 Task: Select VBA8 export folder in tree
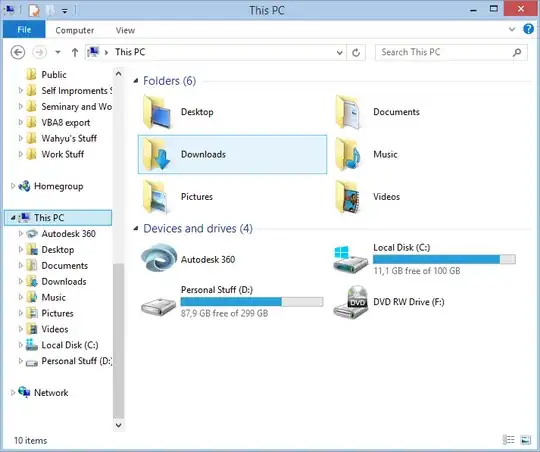coord(66,123)
